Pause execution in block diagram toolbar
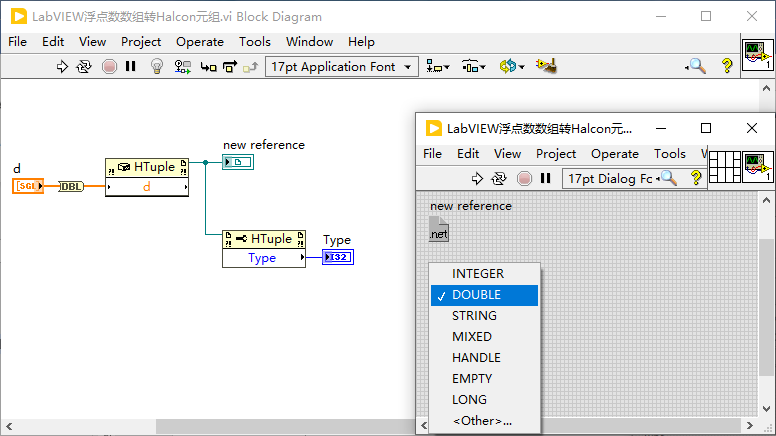 tap(131, 66)
